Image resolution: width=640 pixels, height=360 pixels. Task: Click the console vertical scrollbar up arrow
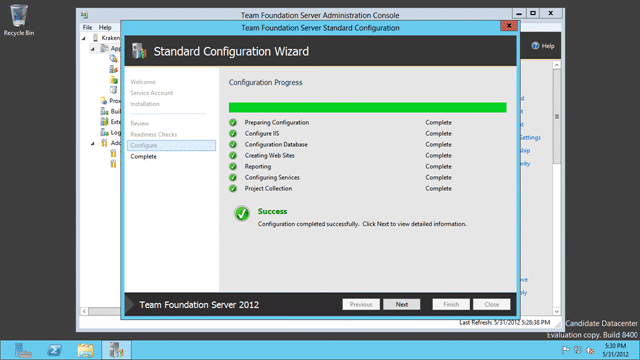coord(557,65)
